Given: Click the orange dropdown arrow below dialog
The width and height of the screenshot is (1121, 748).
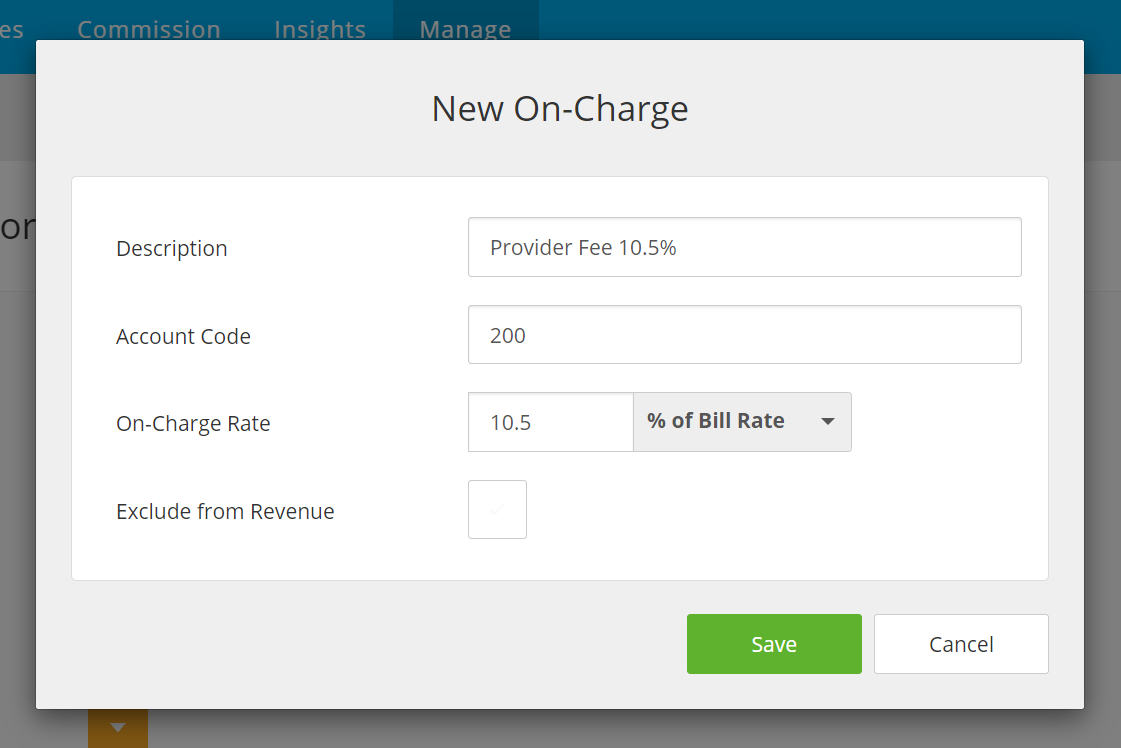Looking at the screenshot, I should click(x=118, y=728).
